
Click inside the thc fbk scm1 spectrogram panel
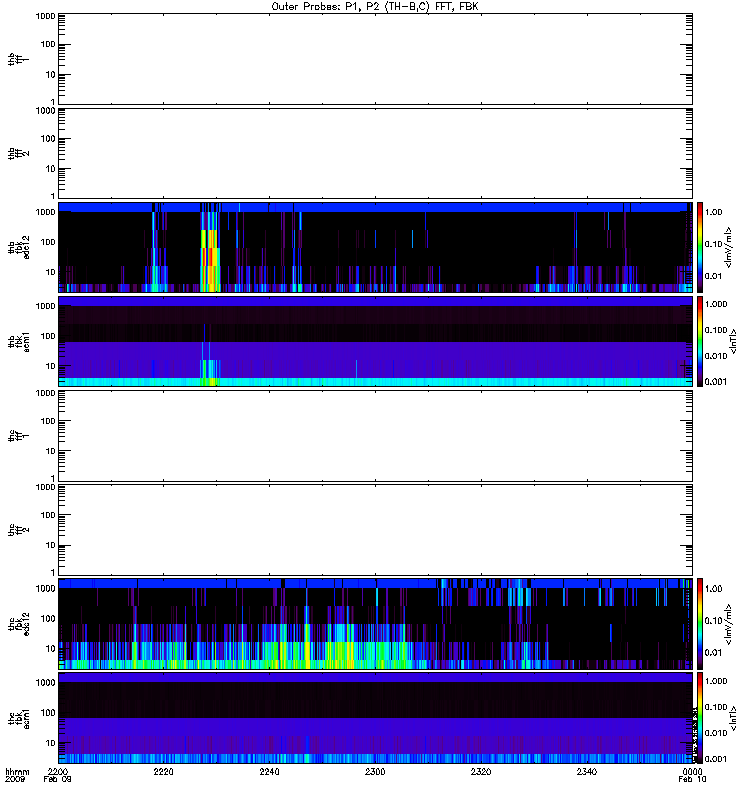tap(375, 718)
